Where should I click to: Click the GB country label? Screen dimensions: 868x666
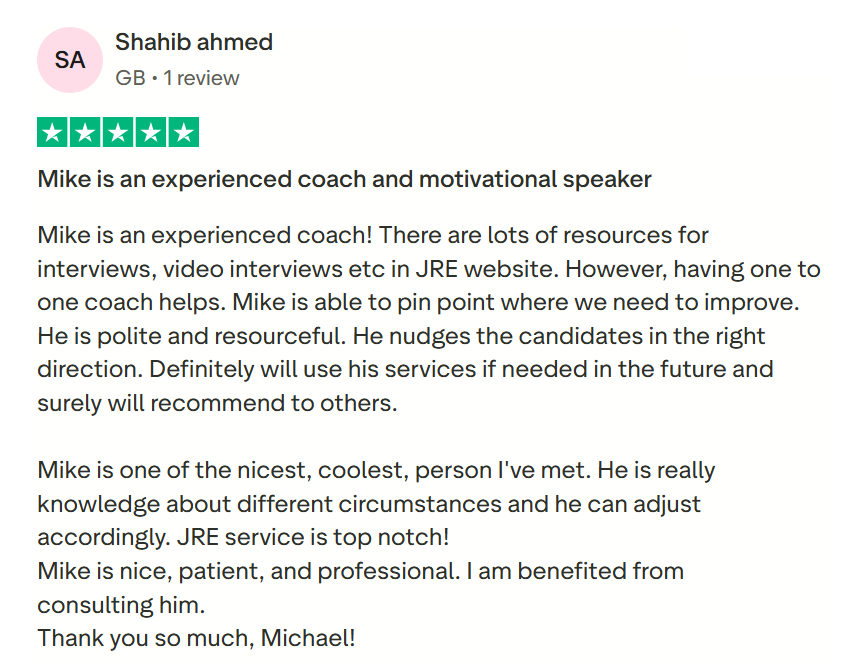point(130,78)
